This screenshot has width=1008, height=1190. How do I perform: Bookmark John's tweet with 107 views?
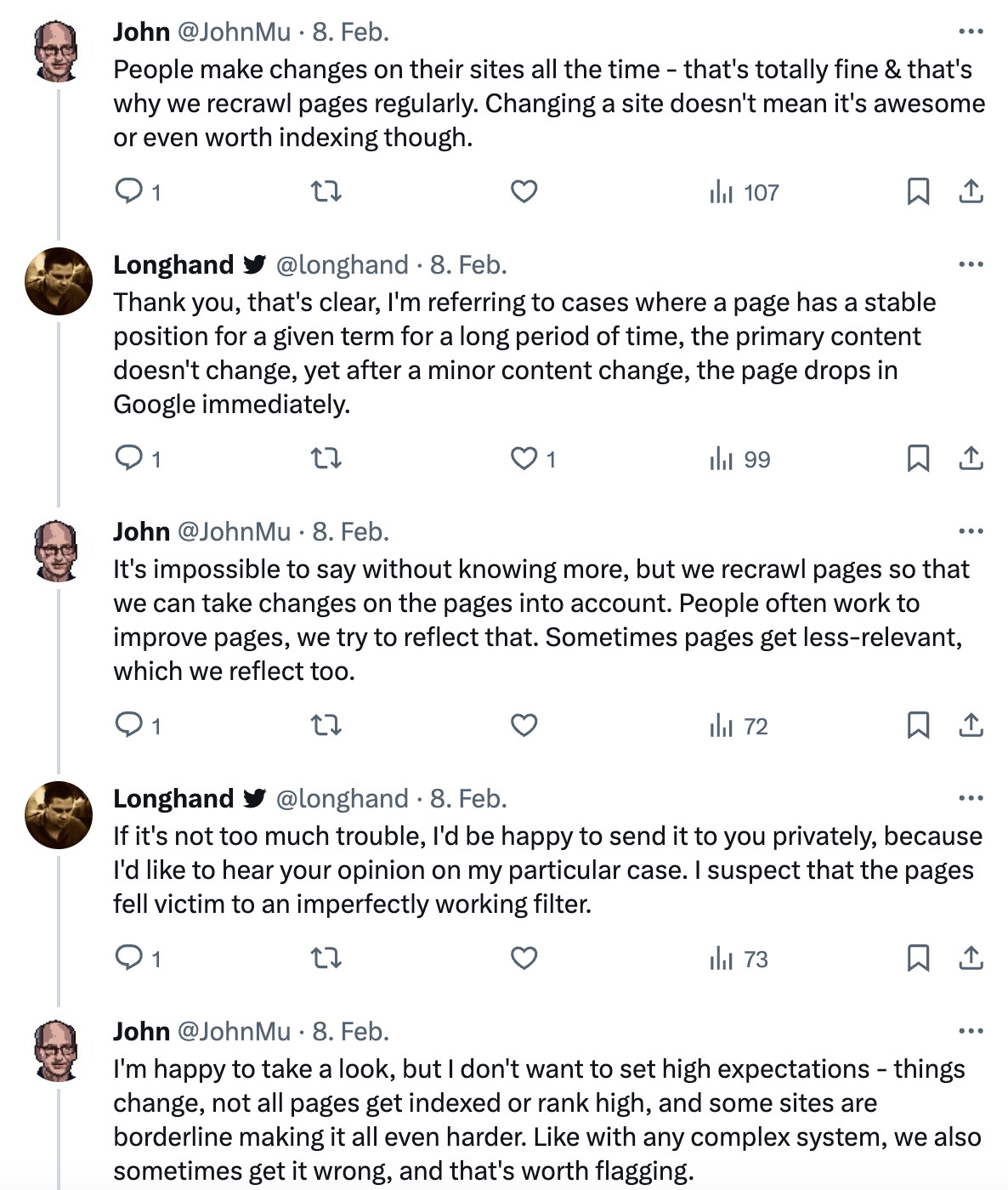918,191
